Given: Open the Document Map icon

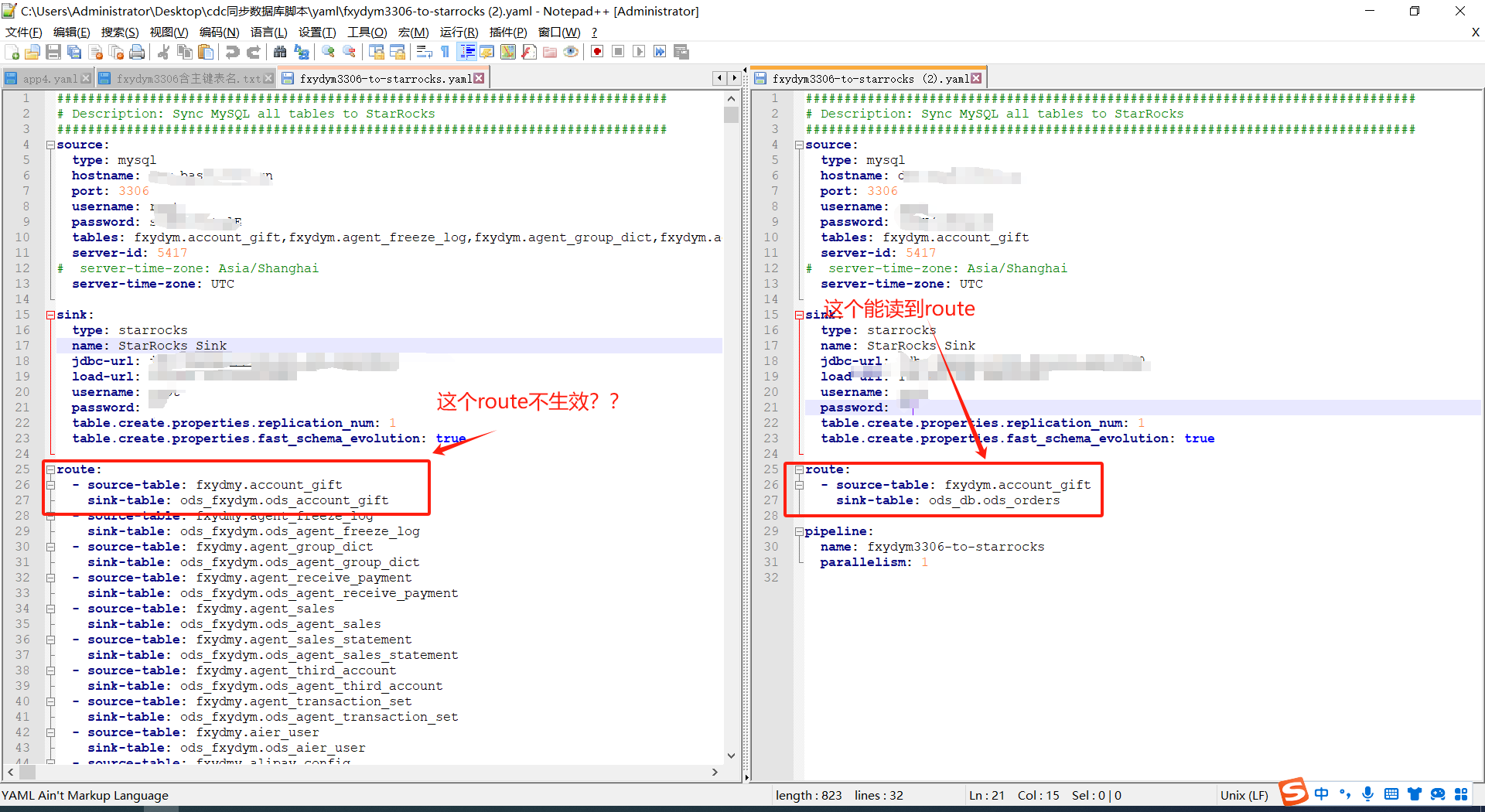Looking at the screenshot, I should tap(508, 52).
